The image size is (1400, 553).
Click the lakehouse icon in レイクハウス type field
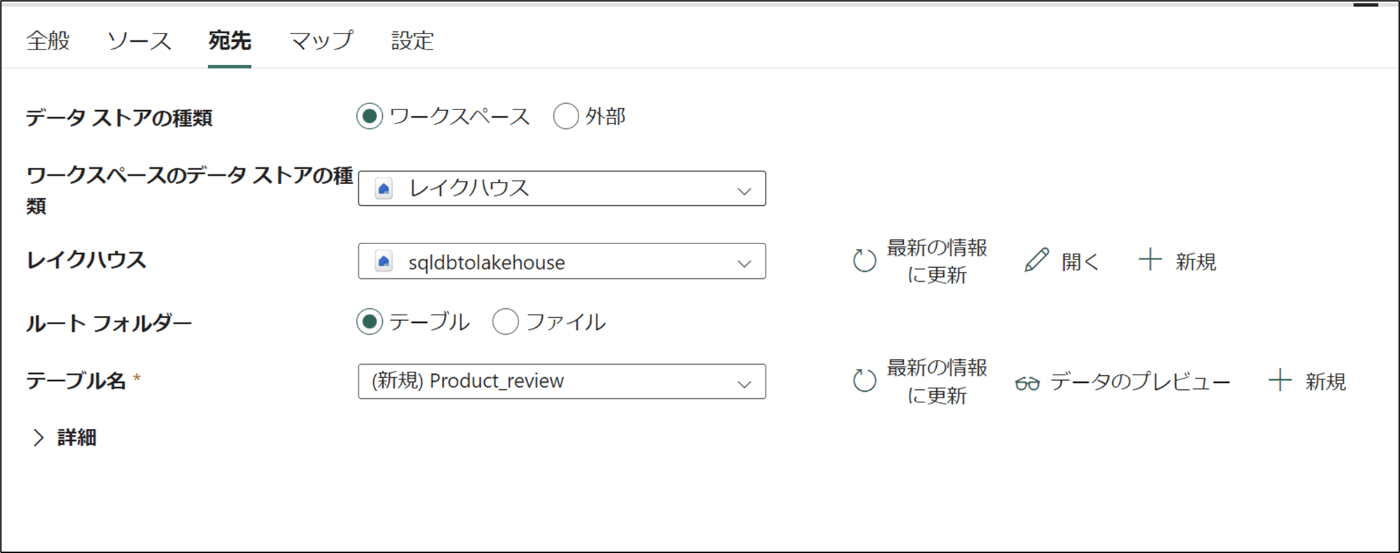[384, 188]
